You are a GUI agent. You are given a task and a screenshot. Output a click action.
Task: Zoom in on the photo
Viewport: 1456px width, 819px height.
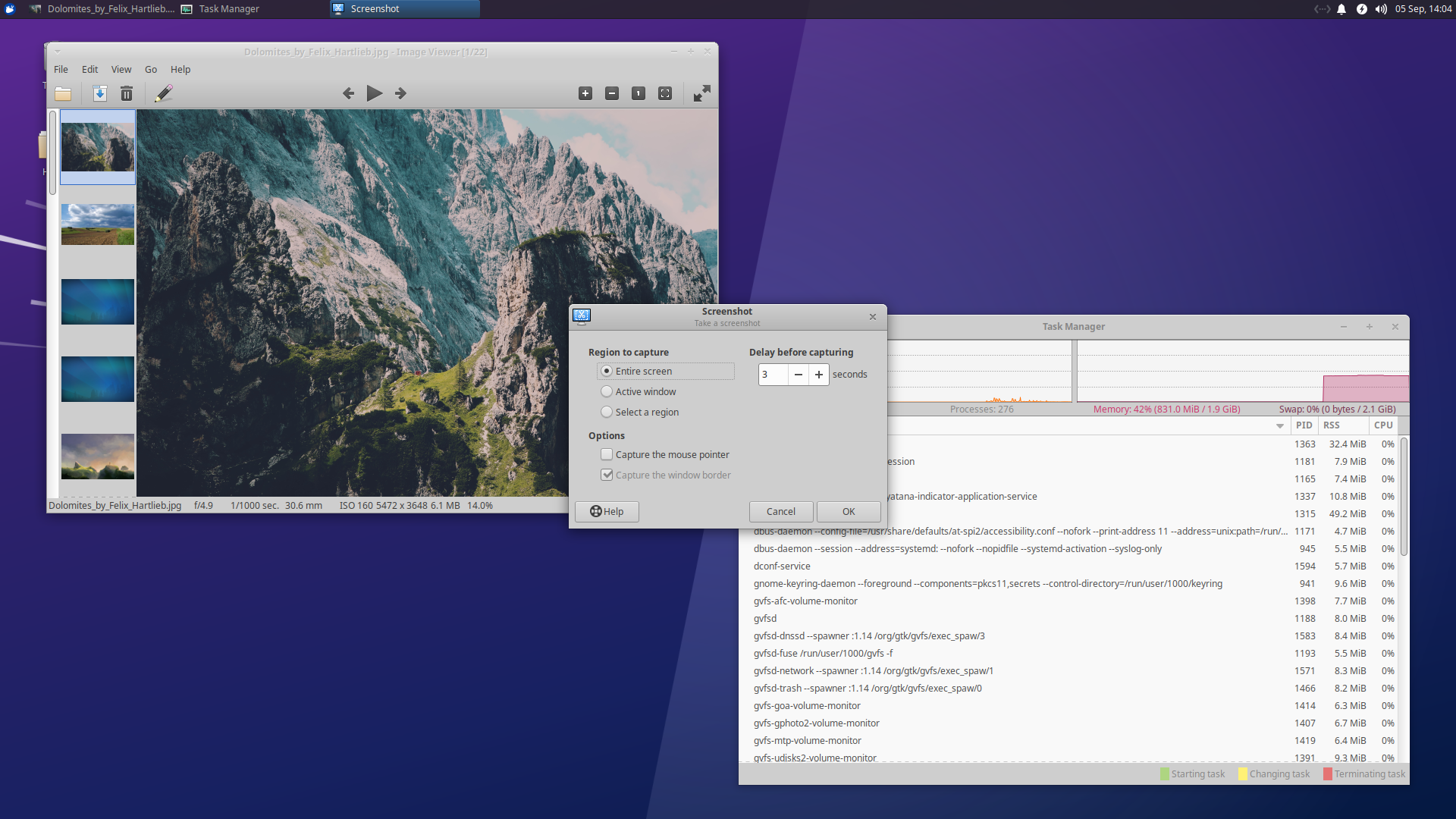coord(585,93)
